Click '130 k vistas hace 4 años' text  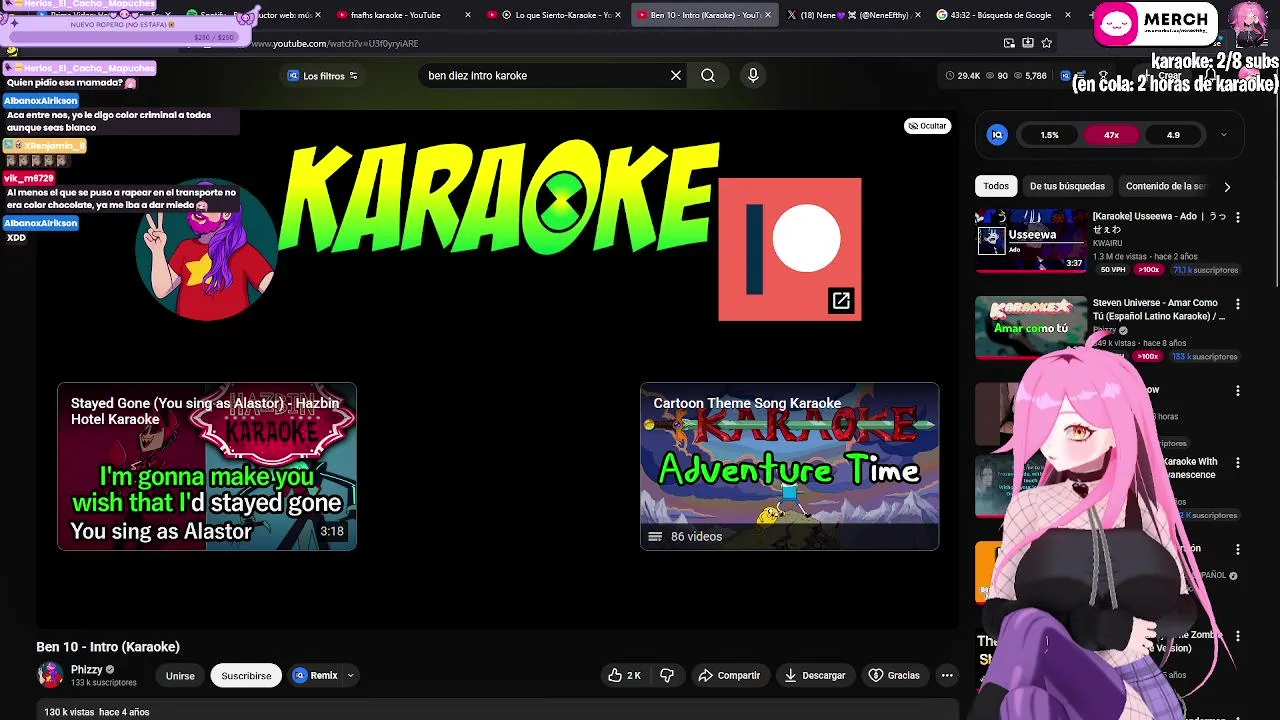click(x=97, y=712)
